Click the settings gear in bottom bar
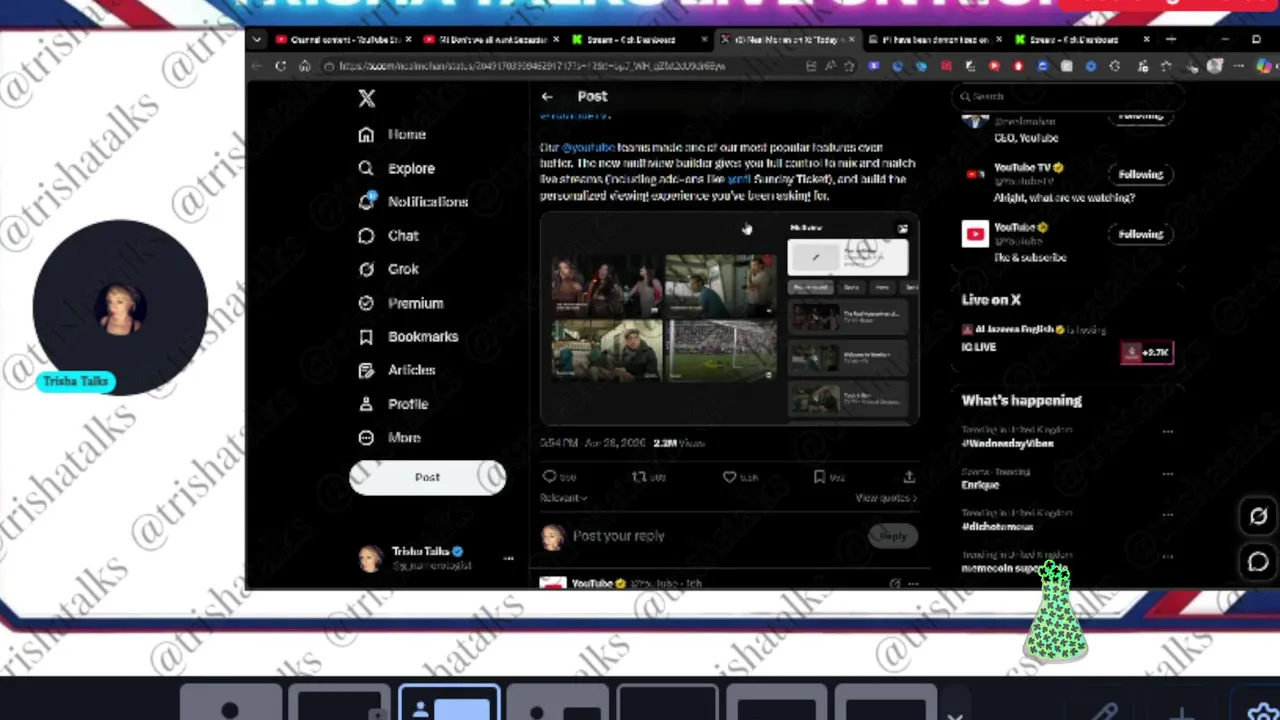 1261,711
